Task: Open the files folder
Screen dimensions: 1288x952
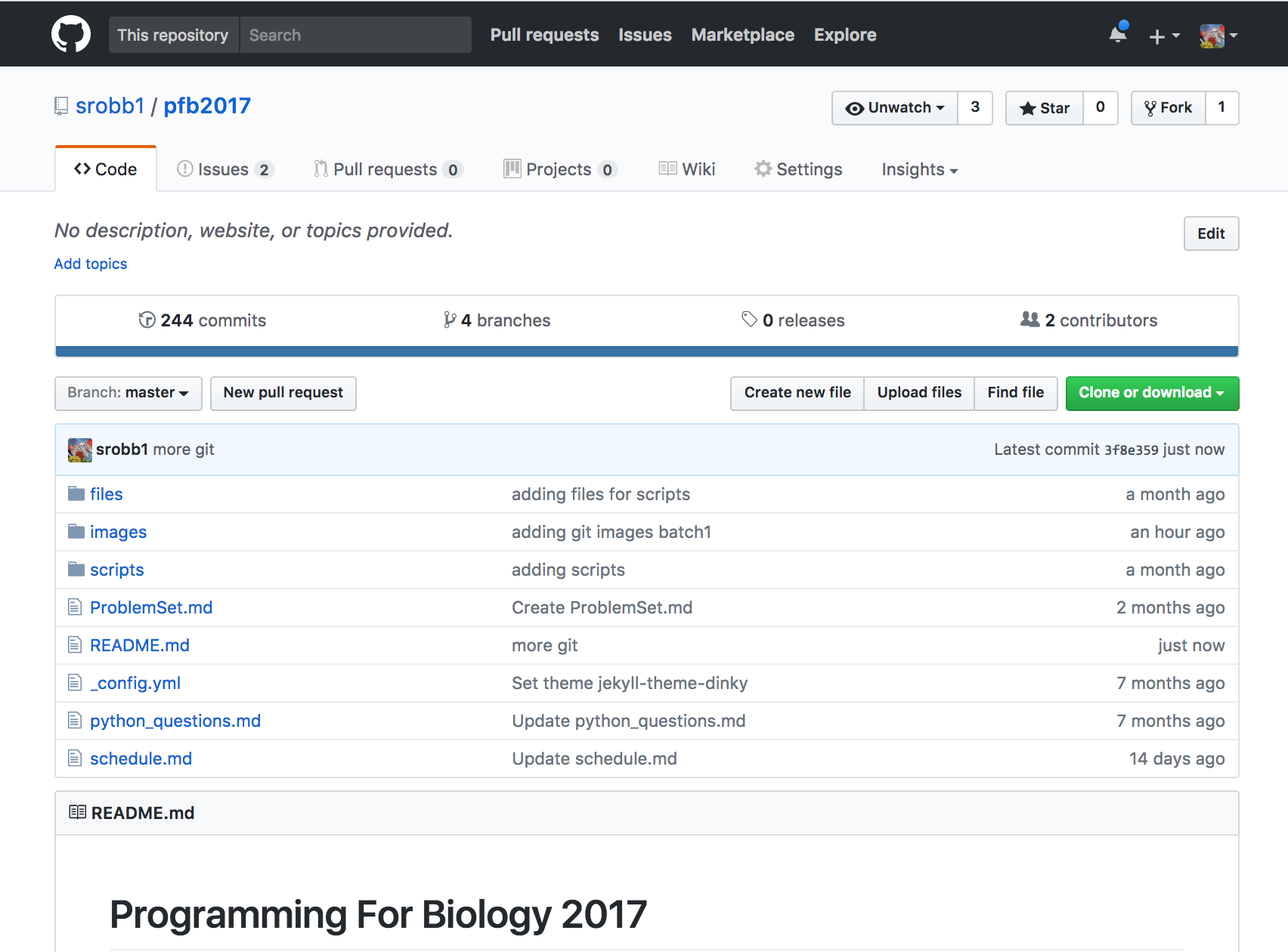Action: click(107, 494)
